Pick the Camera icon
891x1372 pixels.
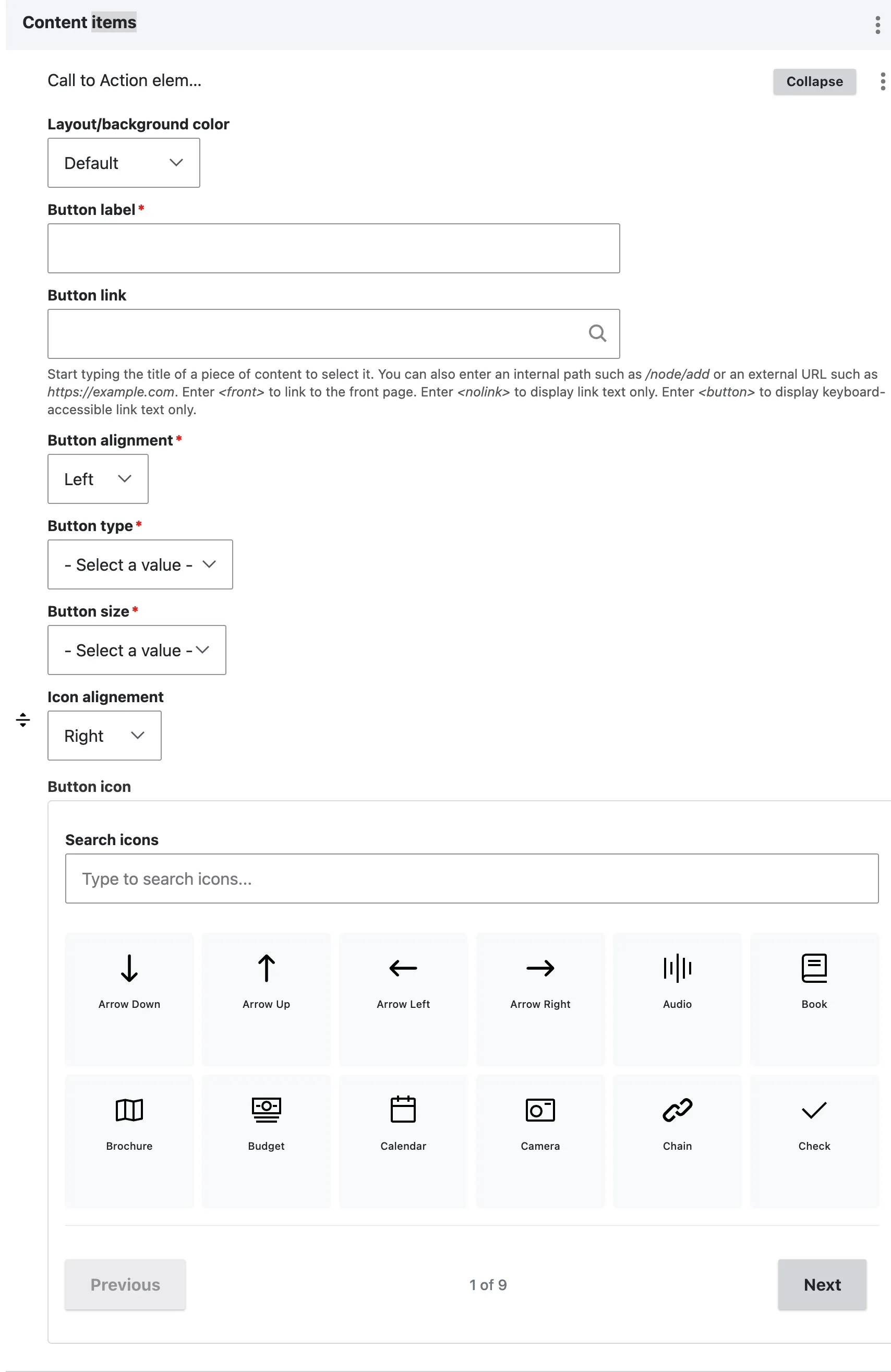tap(540, 1141)
